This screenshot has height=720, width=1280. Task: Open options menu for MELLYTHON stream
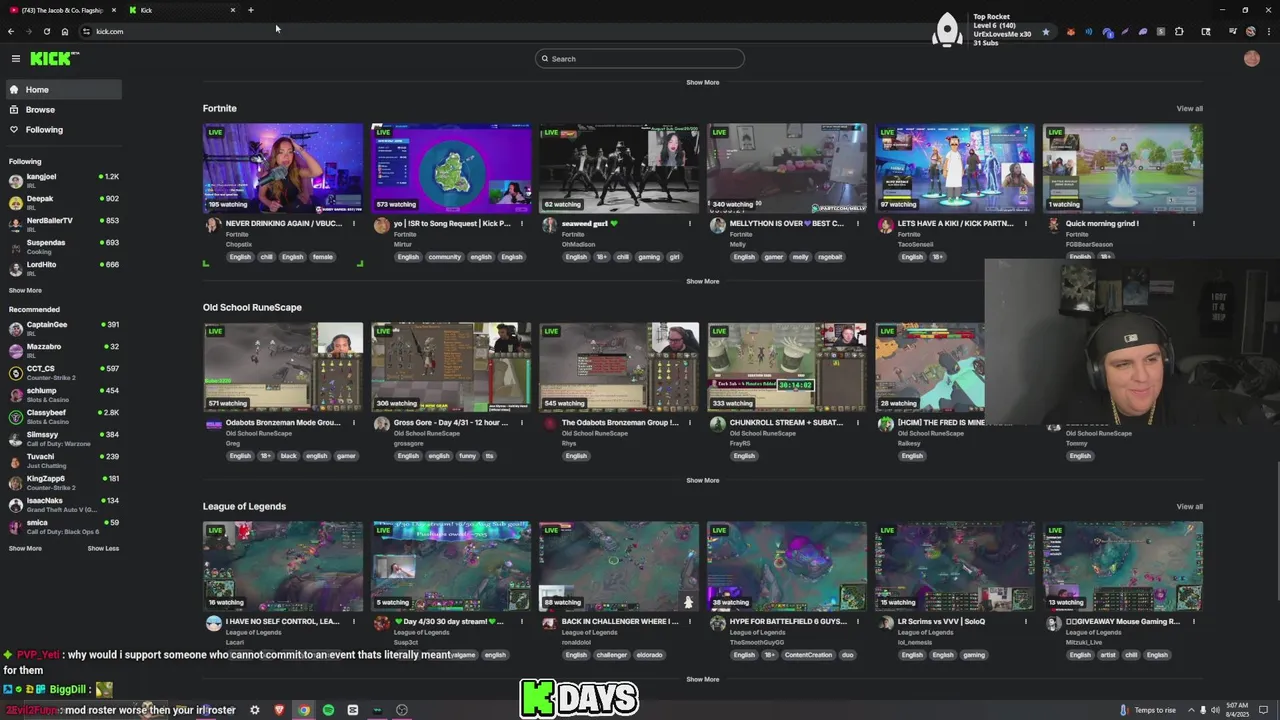[857, 223]
